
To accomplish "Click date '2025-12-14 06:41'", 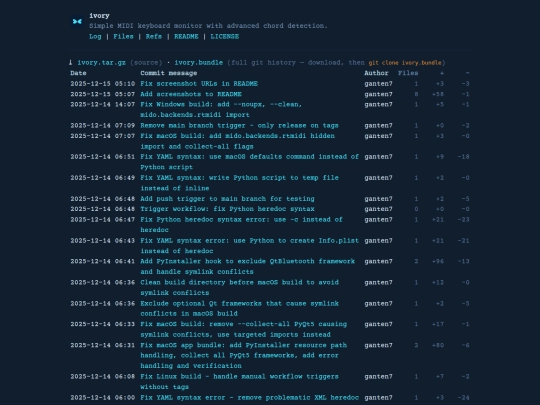I will 103,261.
